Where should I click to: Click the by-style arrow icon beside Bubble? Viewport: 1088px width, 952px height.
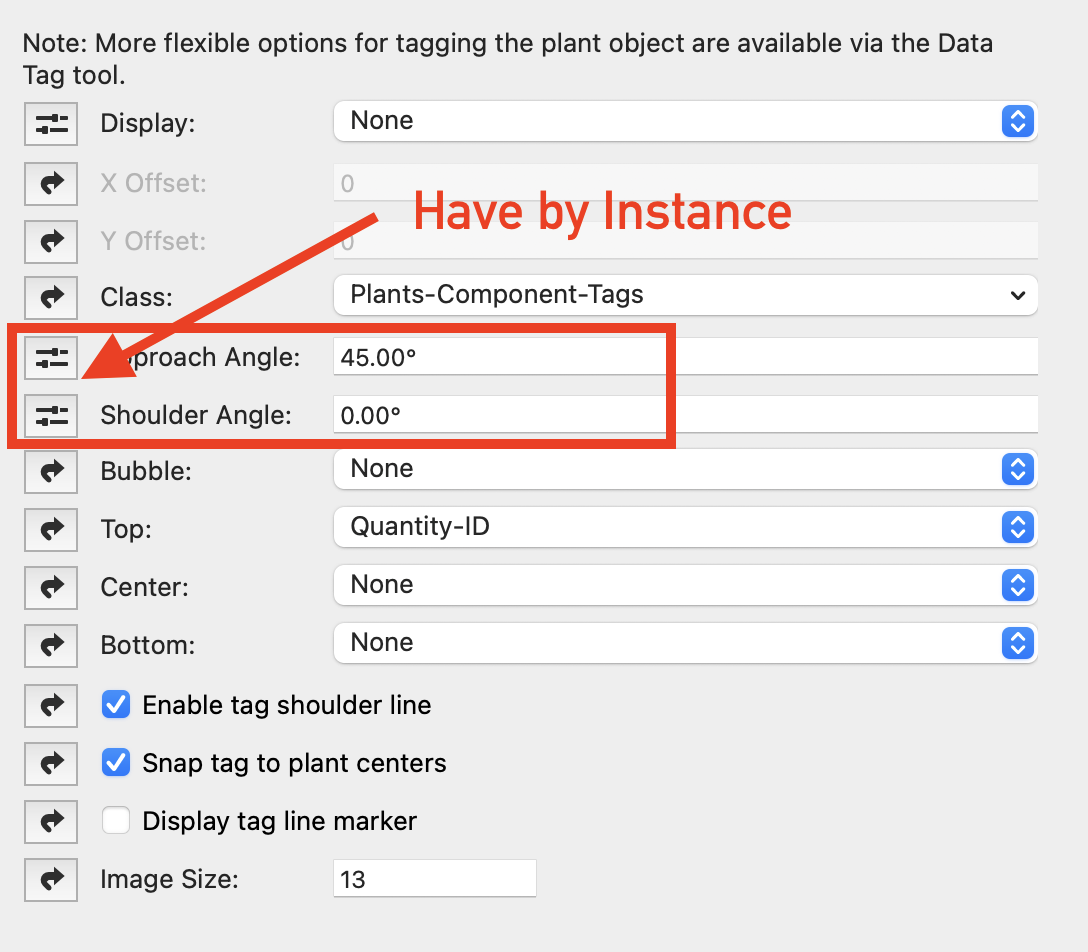point(51,469)
